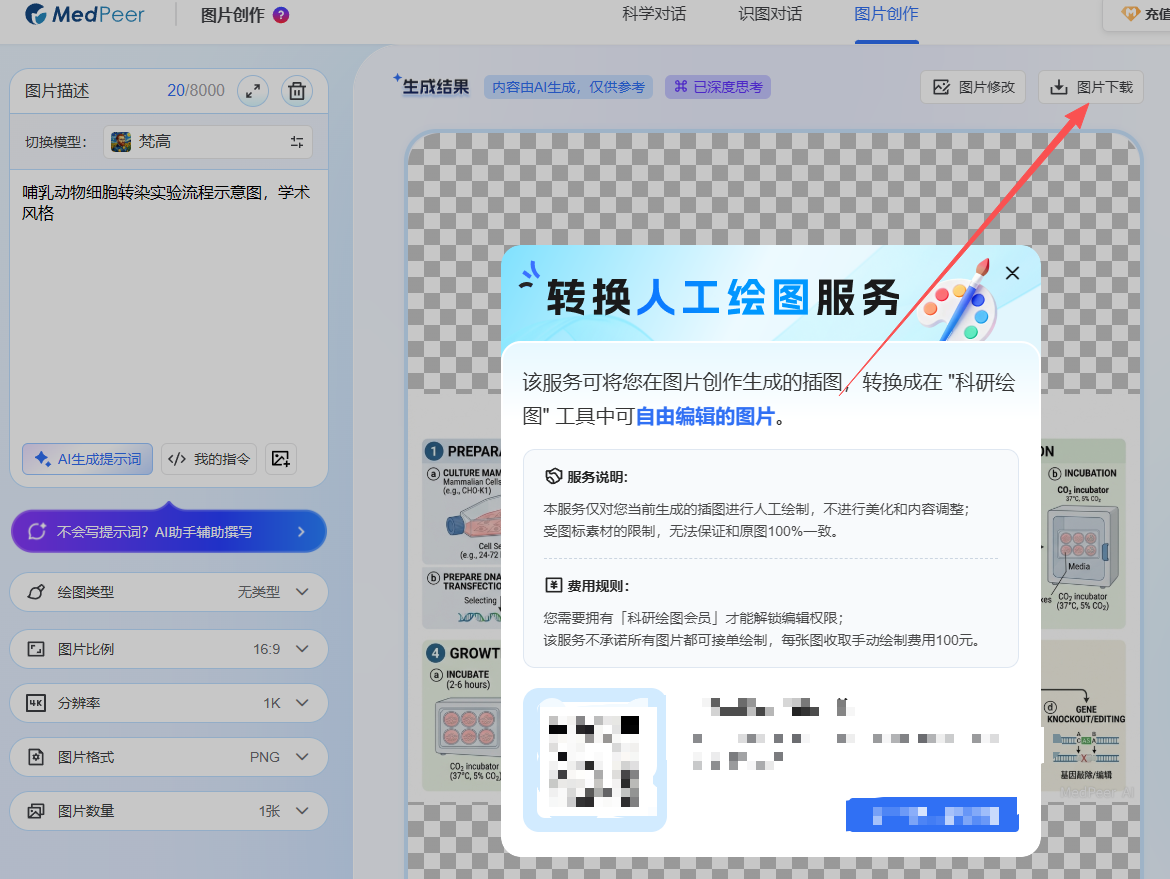Select the 图片创作 tab
Screen dimensions: 1170x879
pos(886,14)
